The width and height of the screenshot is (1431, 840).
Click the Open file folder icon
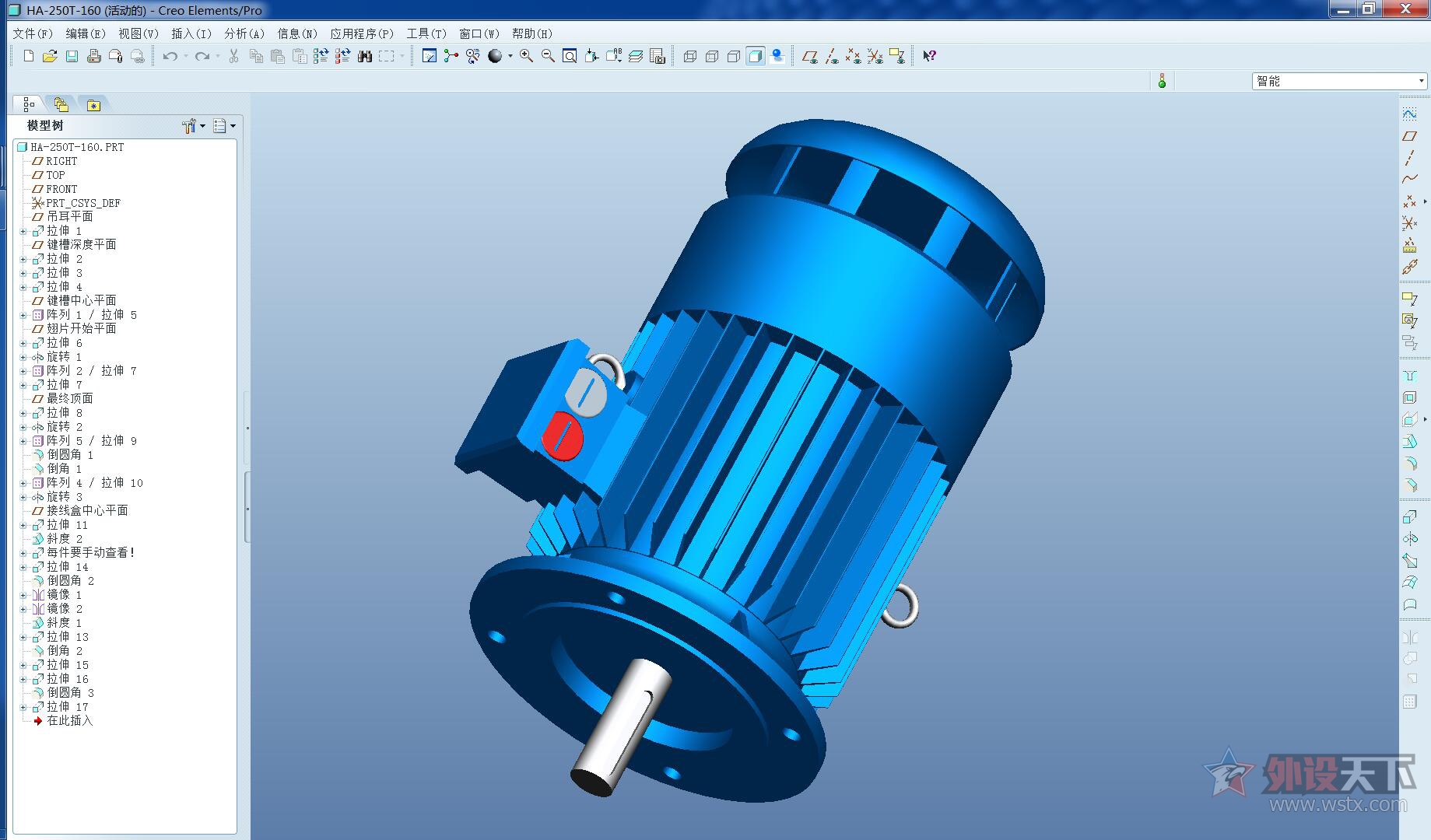click(50, 56)
